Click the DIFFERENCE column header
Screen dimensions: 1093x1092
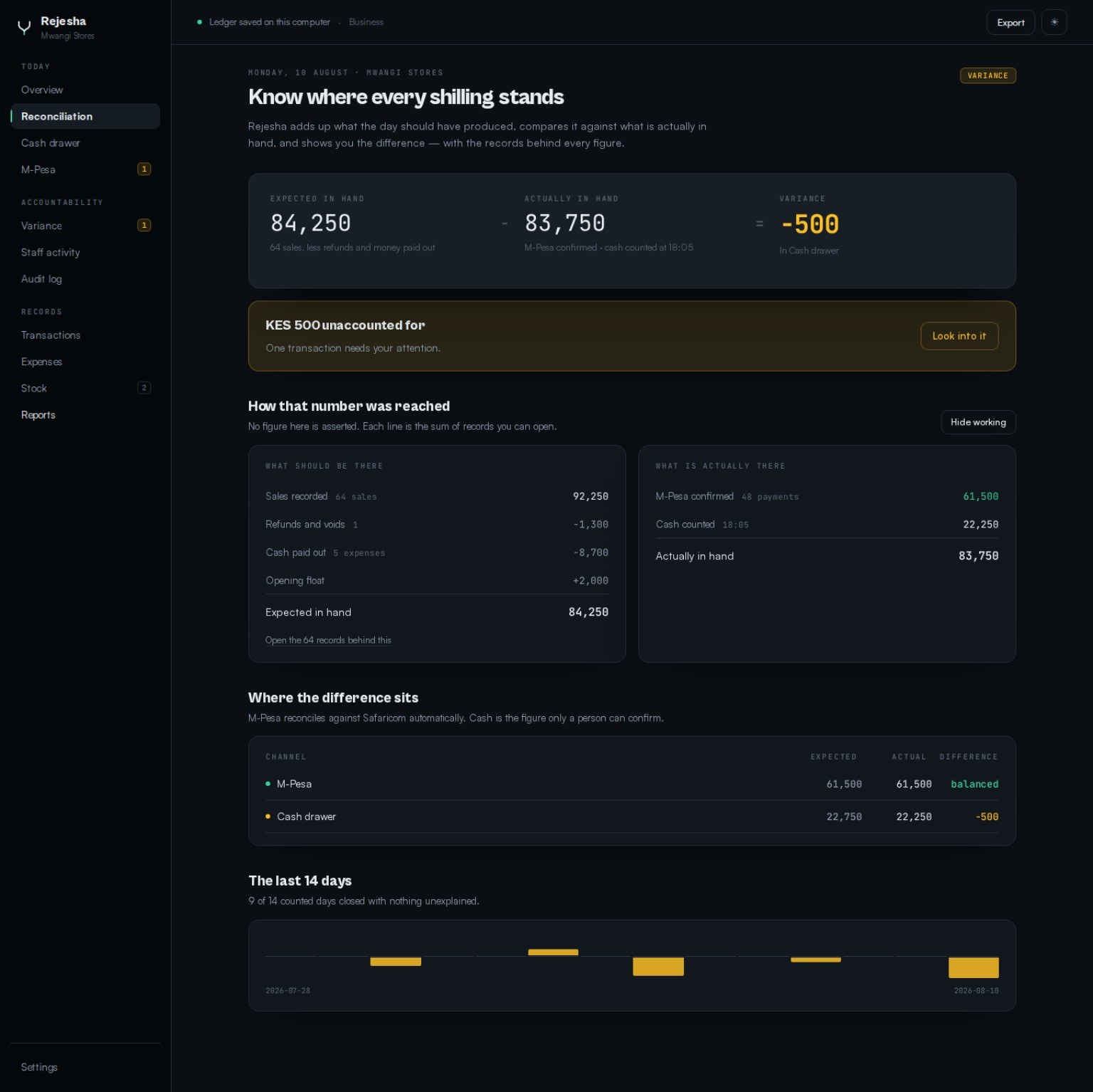pos(968,757)
